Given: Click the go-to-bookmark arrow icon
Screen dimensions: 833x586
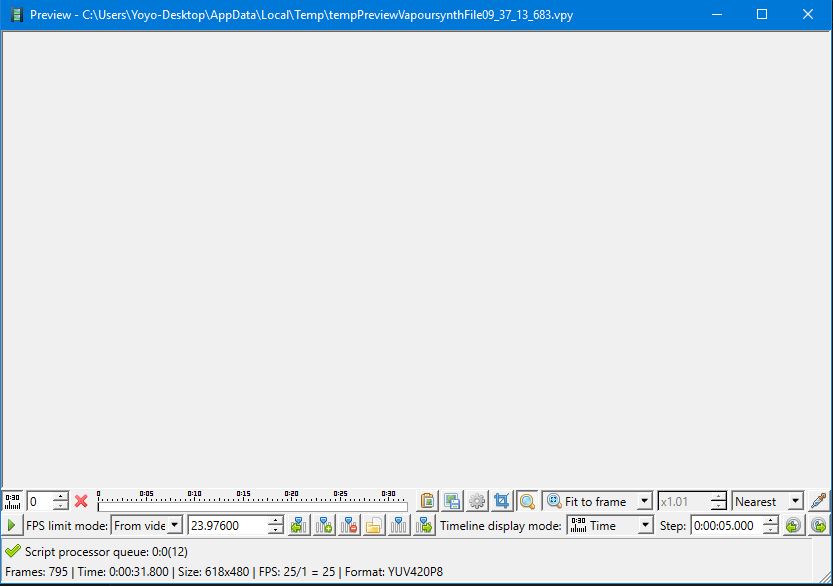Looking at the screenshot, I should coord(424,525).
